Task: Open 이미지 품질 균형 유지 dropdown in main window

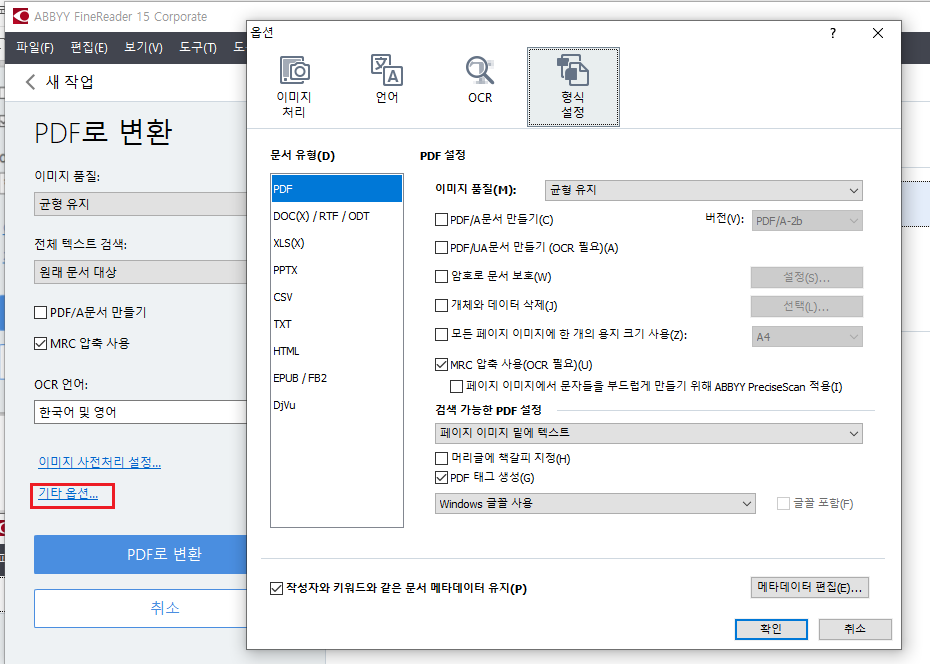Action: (x=140, y=204)
